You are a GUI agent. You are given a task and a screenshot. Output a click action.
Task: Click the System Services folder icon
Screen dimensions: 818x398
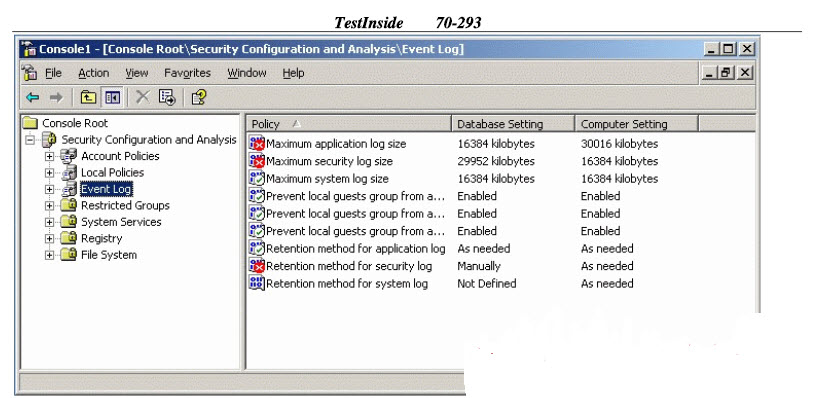tap(68, 222)
